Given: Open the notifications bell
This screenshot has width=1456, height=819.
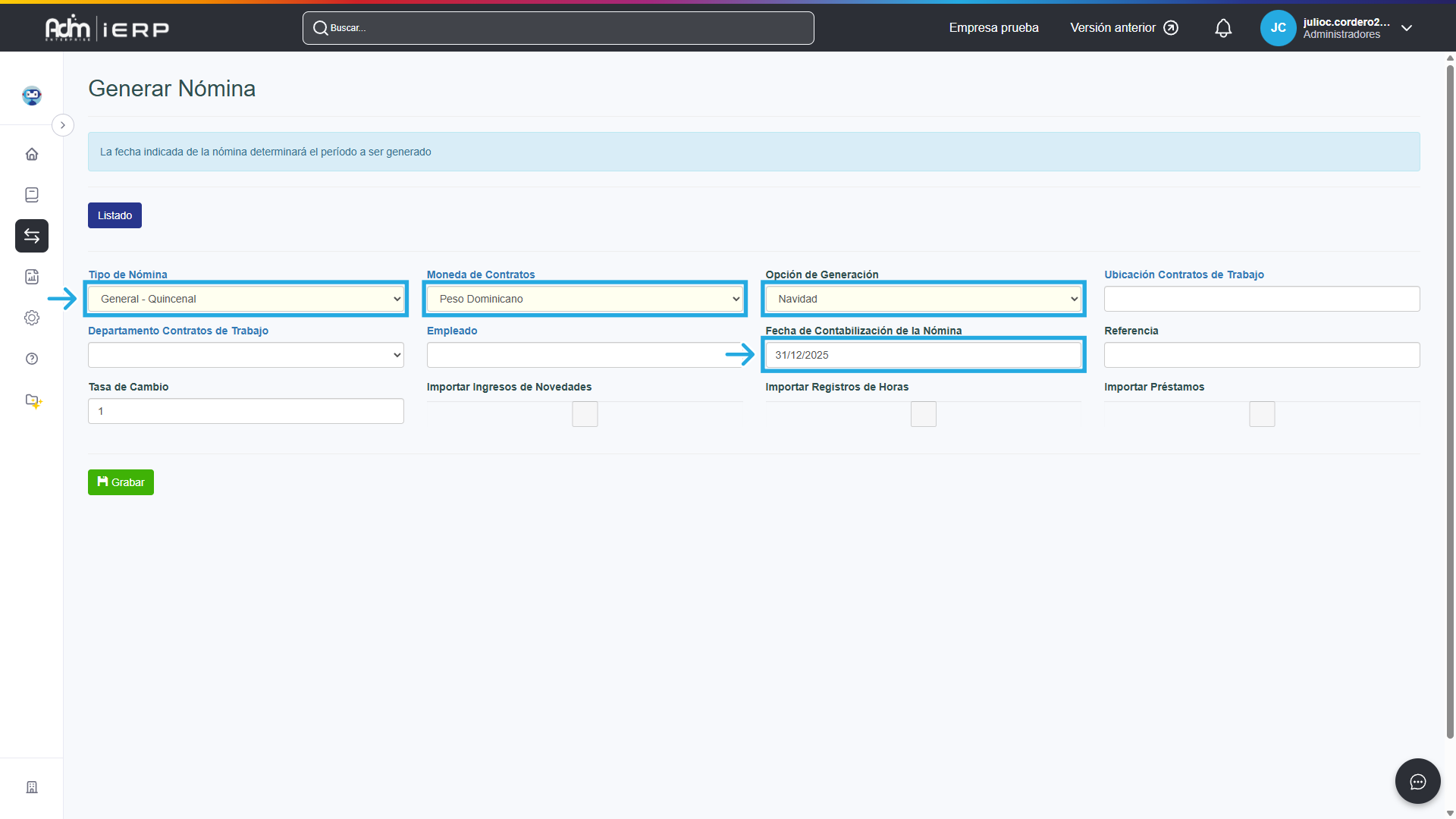Looking at the screenshot, I should point(1223,28).
